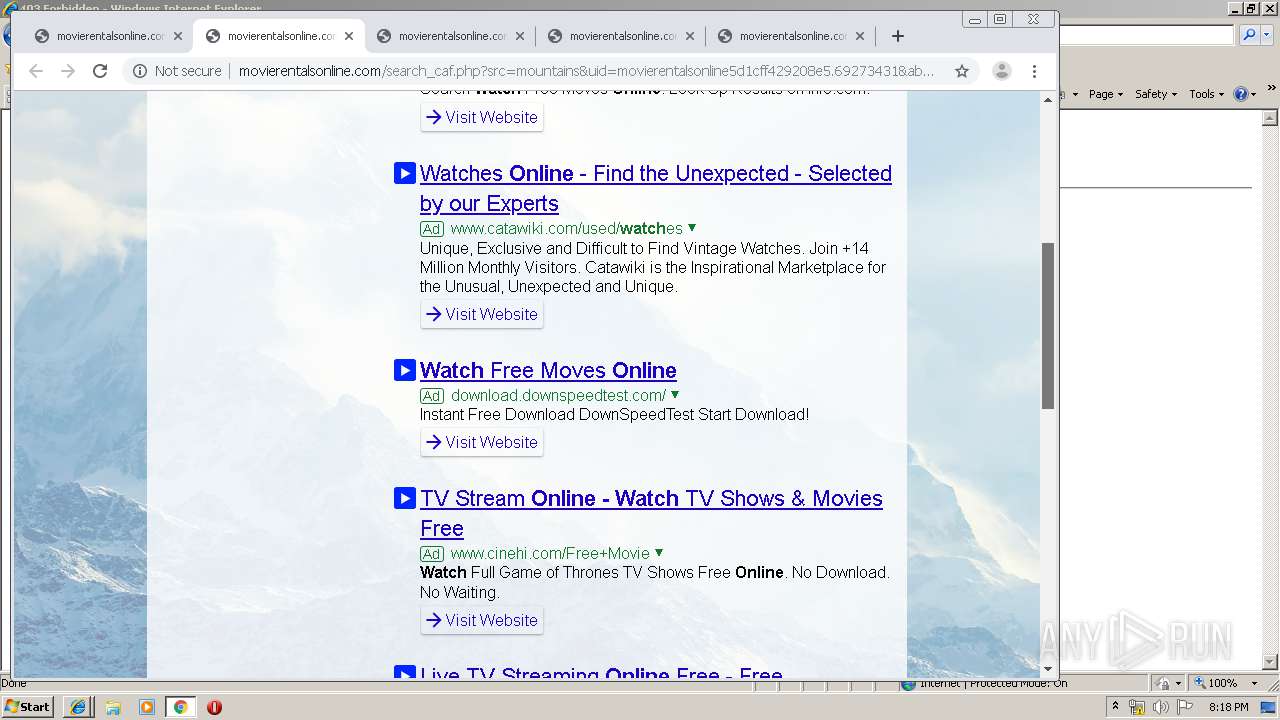Open the Page menu in Internet Explorer
Screen dimensions: 1280x720
click(x=1106, y=94)
